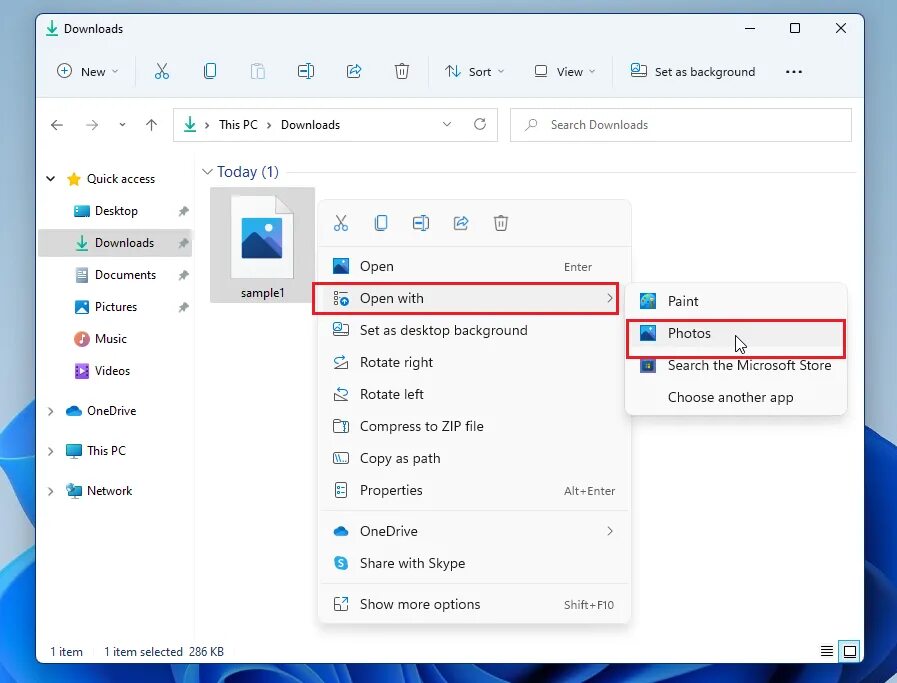The height and width of the screenshot is (683, 897).
Task: Open the See more ellipsis menu
Action: coord(794,72)
